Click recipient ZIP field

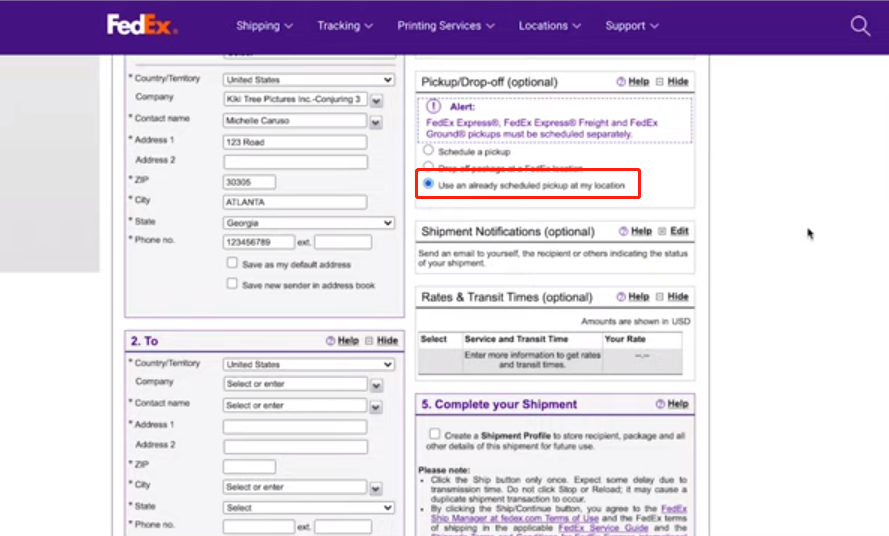[x=249, y=467]
